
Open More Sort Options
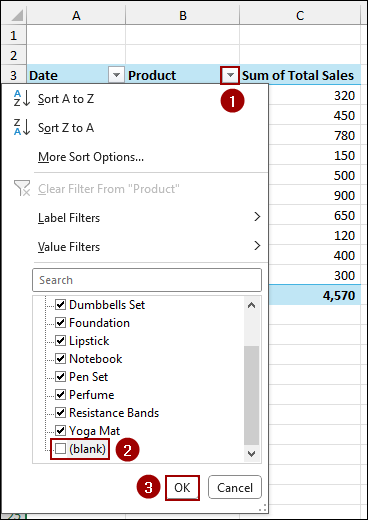[91, 157]
